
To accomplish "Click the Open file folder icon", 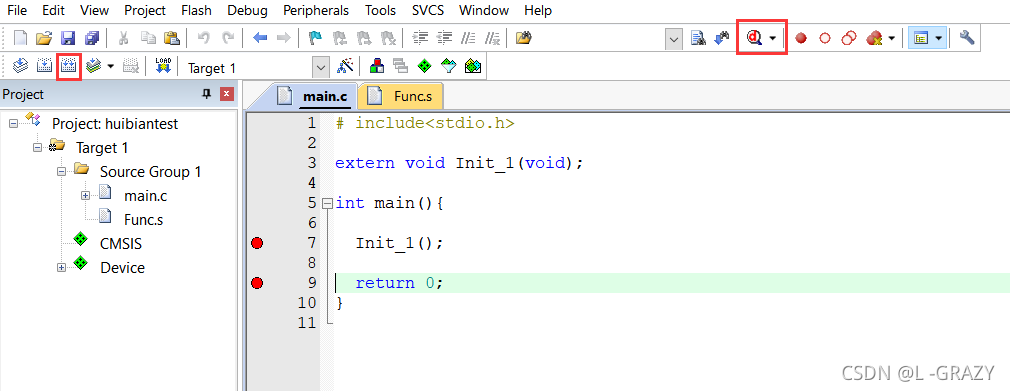I will point(43,38).
